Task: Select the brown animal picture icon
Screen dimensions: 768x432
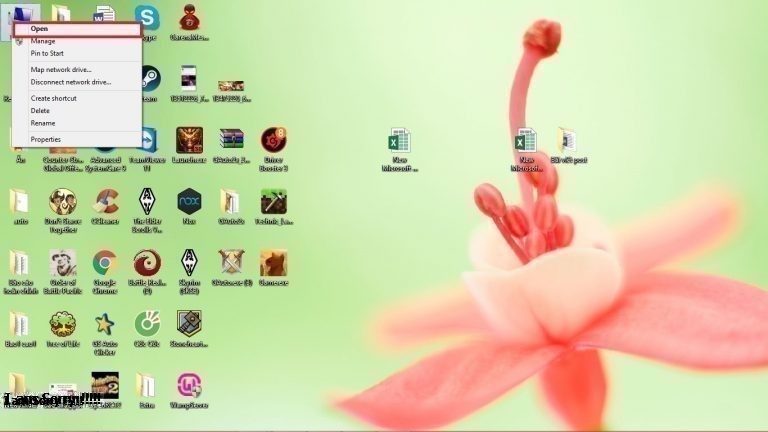Action: 273,263
